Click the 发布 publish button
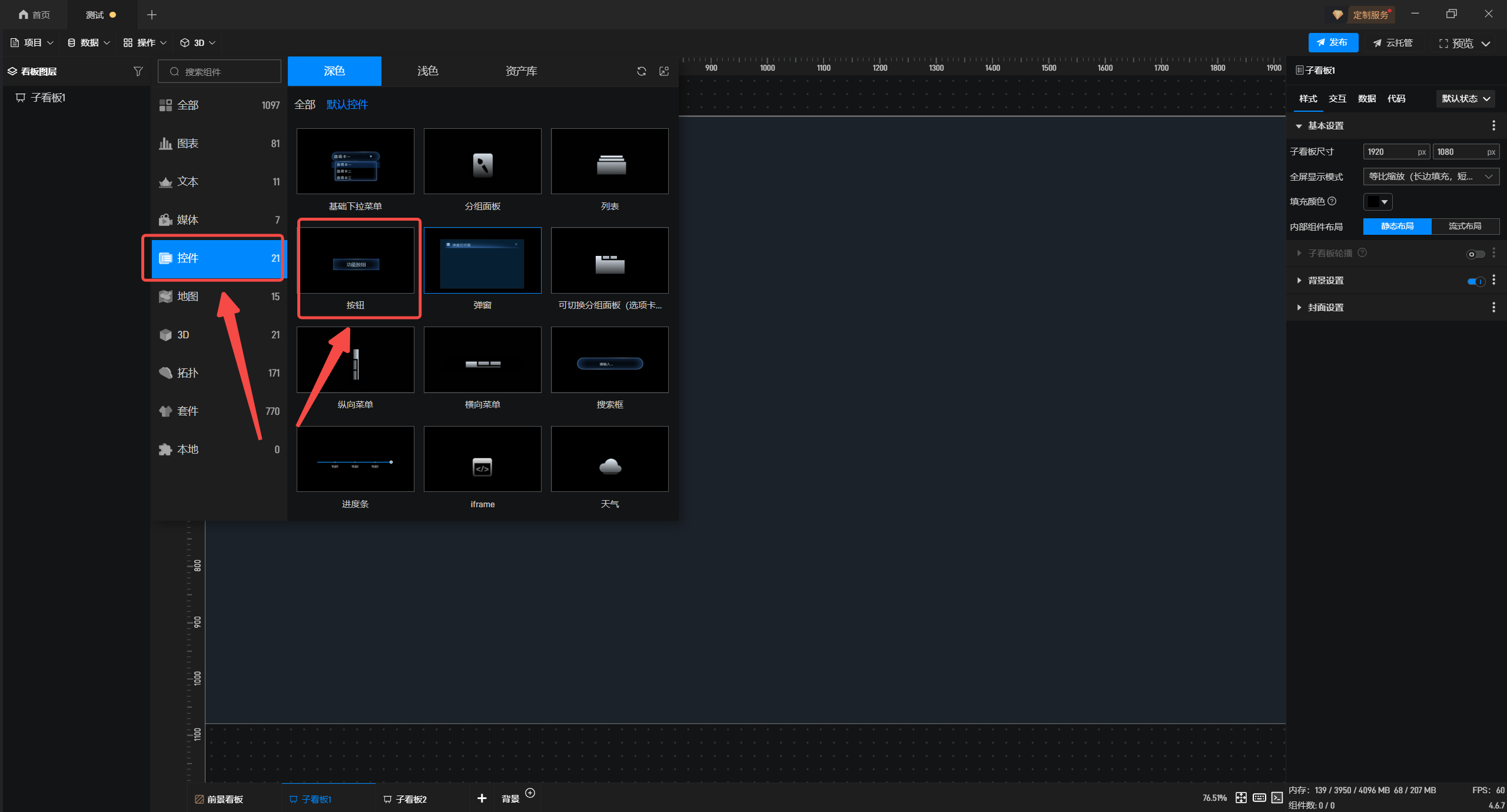1507x812 pixels. 1333,42
